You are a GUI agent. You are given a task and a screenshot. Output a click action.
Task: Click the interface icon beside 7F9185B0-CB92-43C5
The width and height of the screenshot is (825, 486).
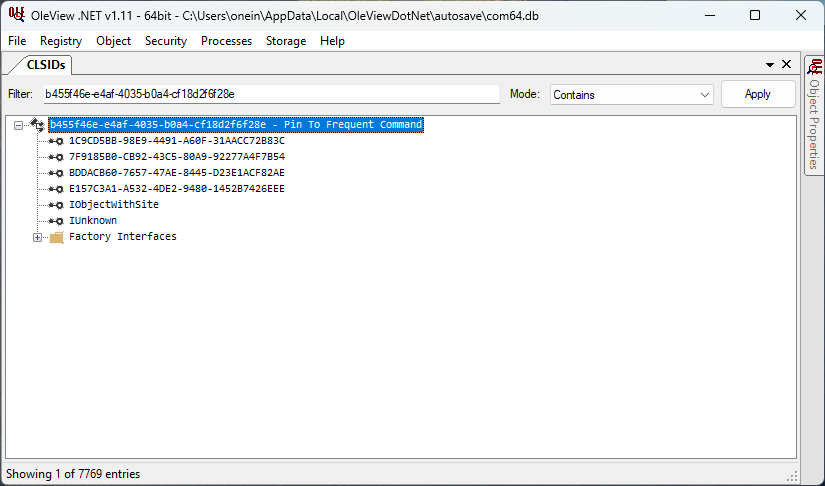coord(56,157)
